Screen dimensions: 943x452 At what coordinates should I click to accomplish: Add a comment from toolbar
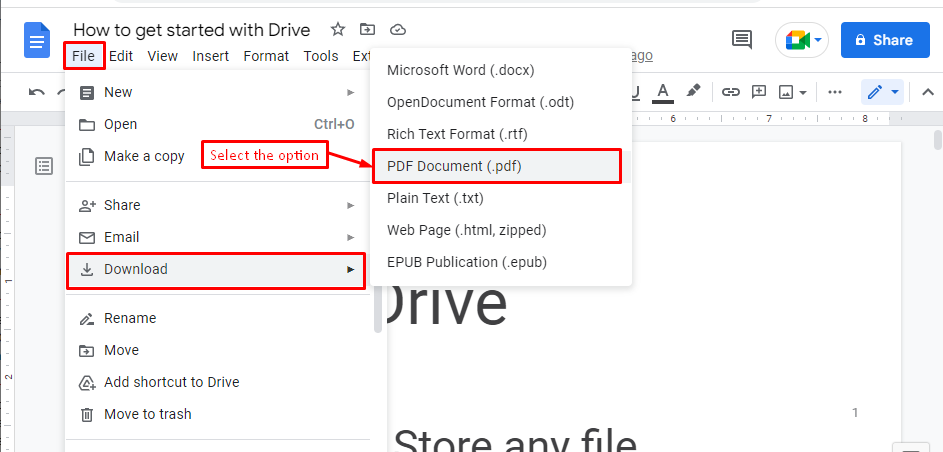click(x=760, y=92)
